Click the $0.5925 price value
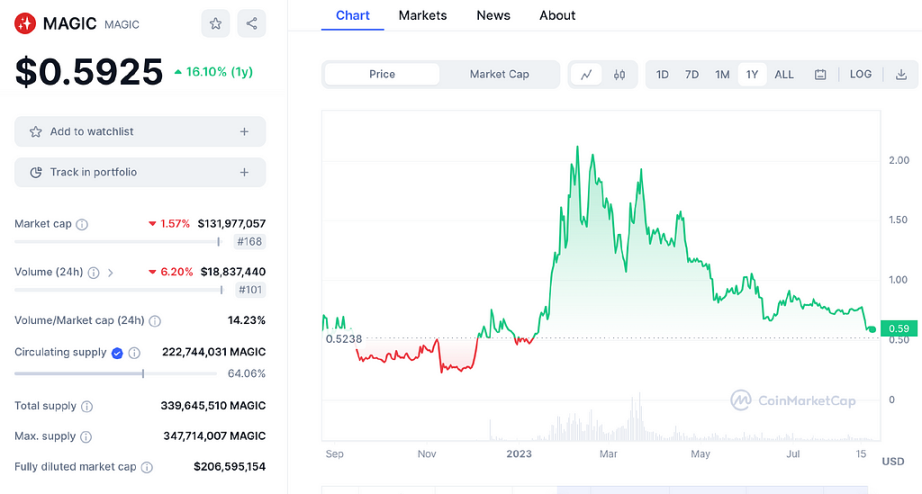Viewport: 922px width, 494px height. [89, 72]
